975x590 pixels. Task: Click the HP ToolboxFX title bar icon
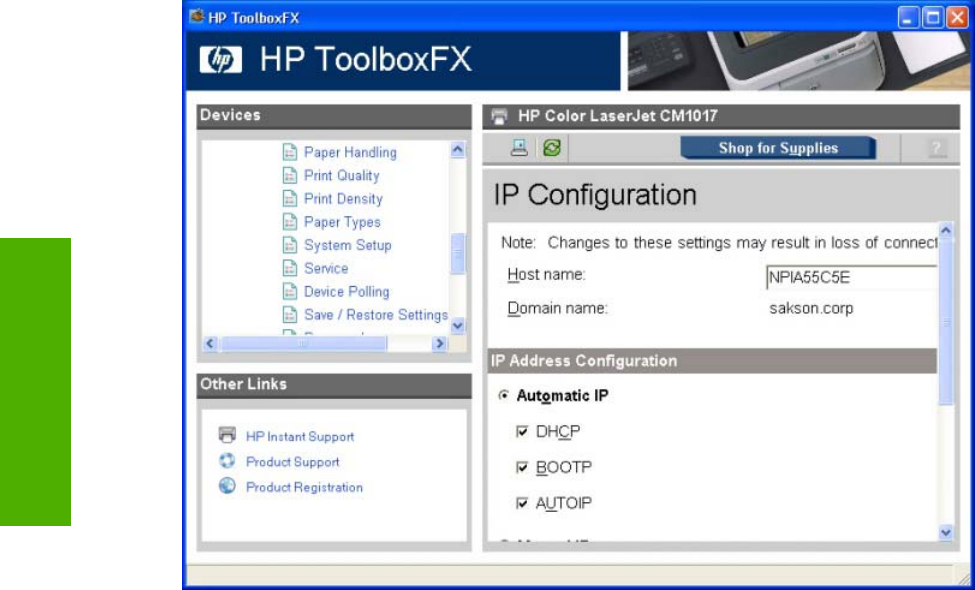(196, 17)
